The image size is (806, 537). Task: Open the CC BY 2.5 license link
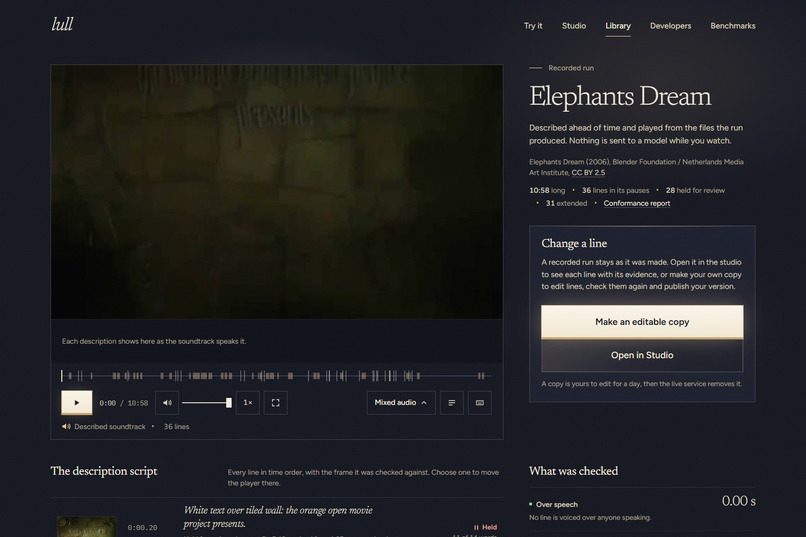(x=588, y=173)
